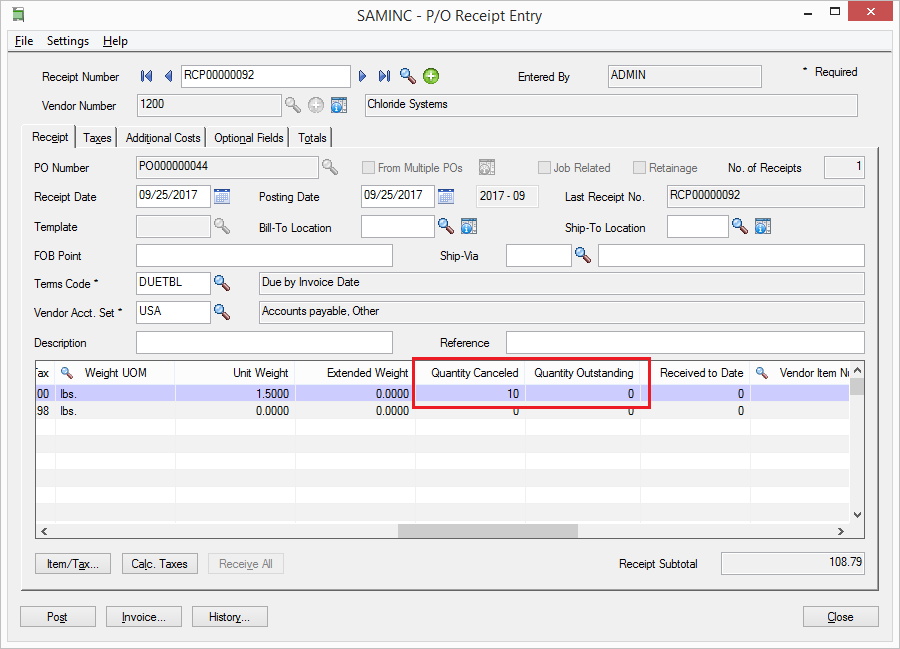Toggle the Job Related checkbox
The height and width of the screenshot is (649, 900).
545,168
